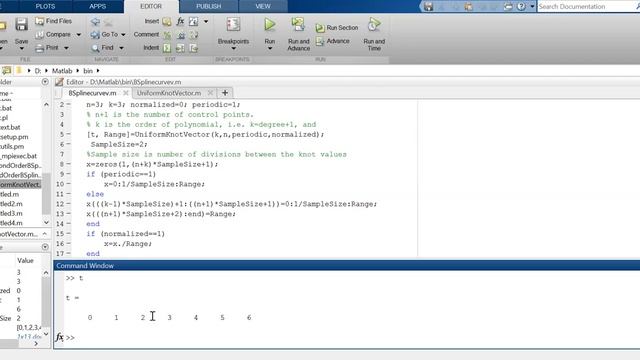This screenshot has height=360, width=640.
Task: Collapse the file details panel
Action: [x=45, y=234]
